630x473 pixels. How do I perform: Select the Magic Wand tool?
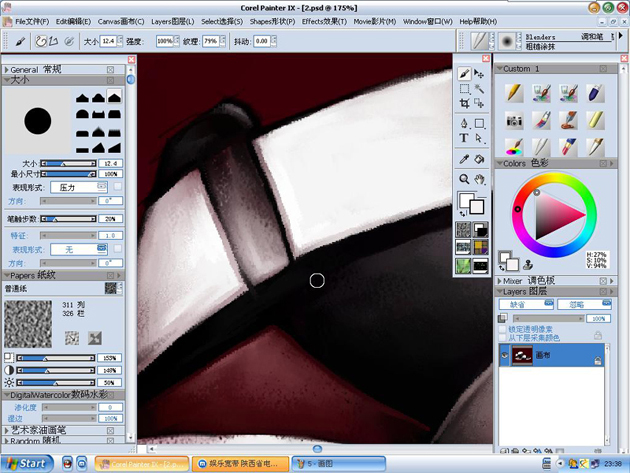[479, 89]
